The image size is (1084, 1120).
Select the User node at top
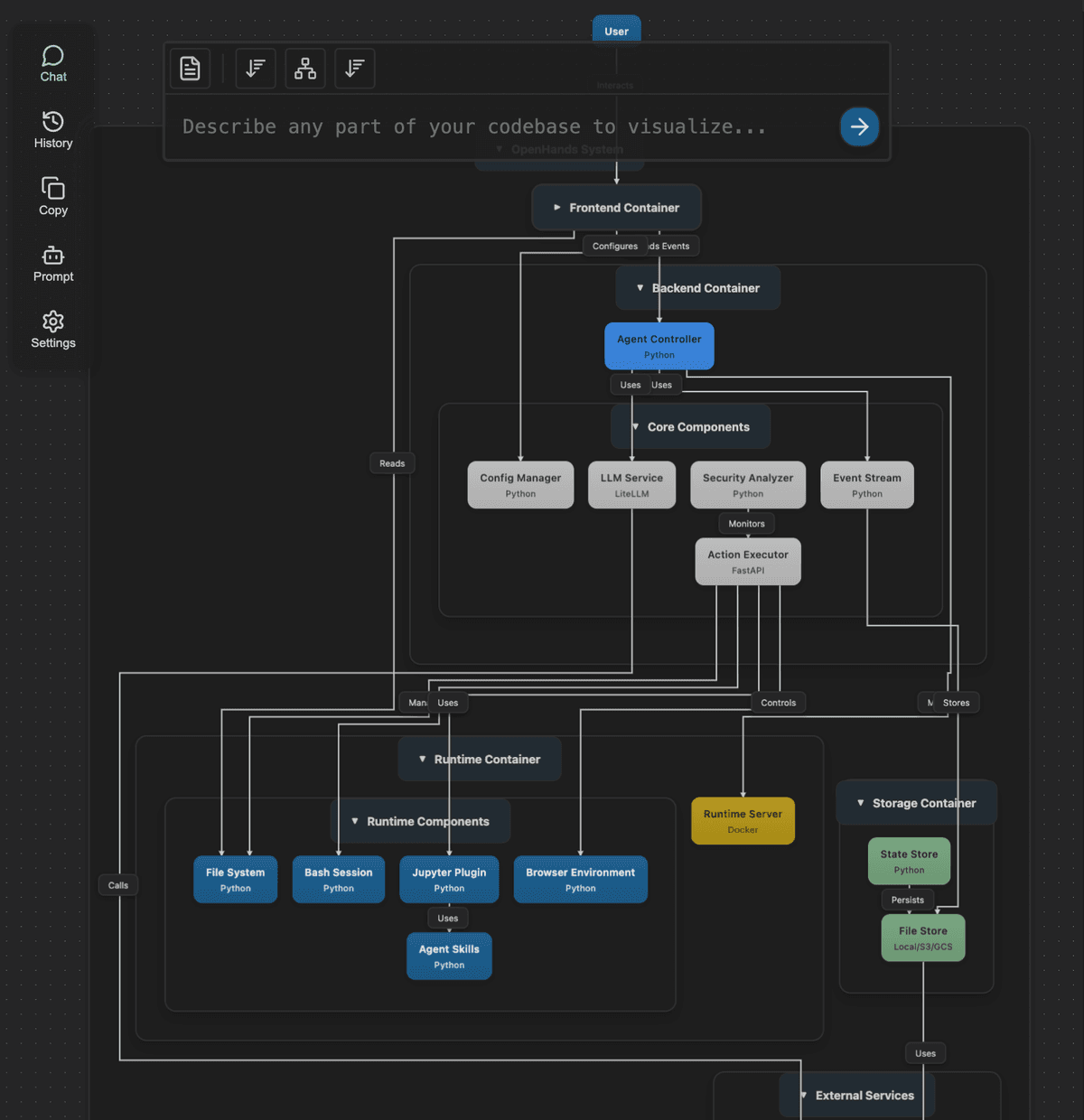(617, 30)
